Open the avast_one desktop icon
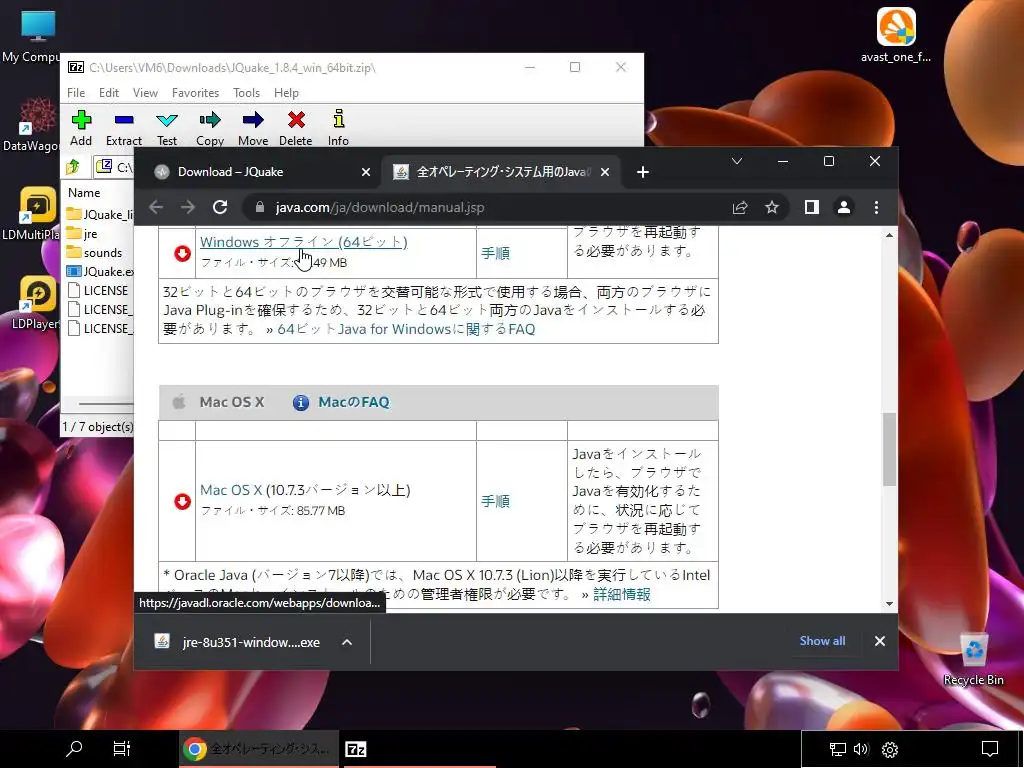1024x768 pixels. click(x=896, y=35)
